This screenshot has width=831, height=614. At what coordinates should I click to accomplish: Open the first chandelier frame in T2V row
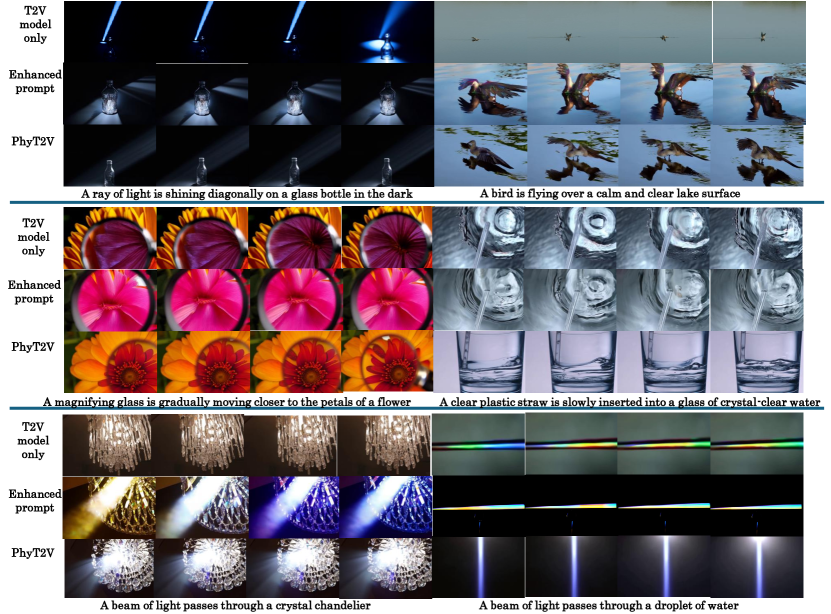coord(110,445)
